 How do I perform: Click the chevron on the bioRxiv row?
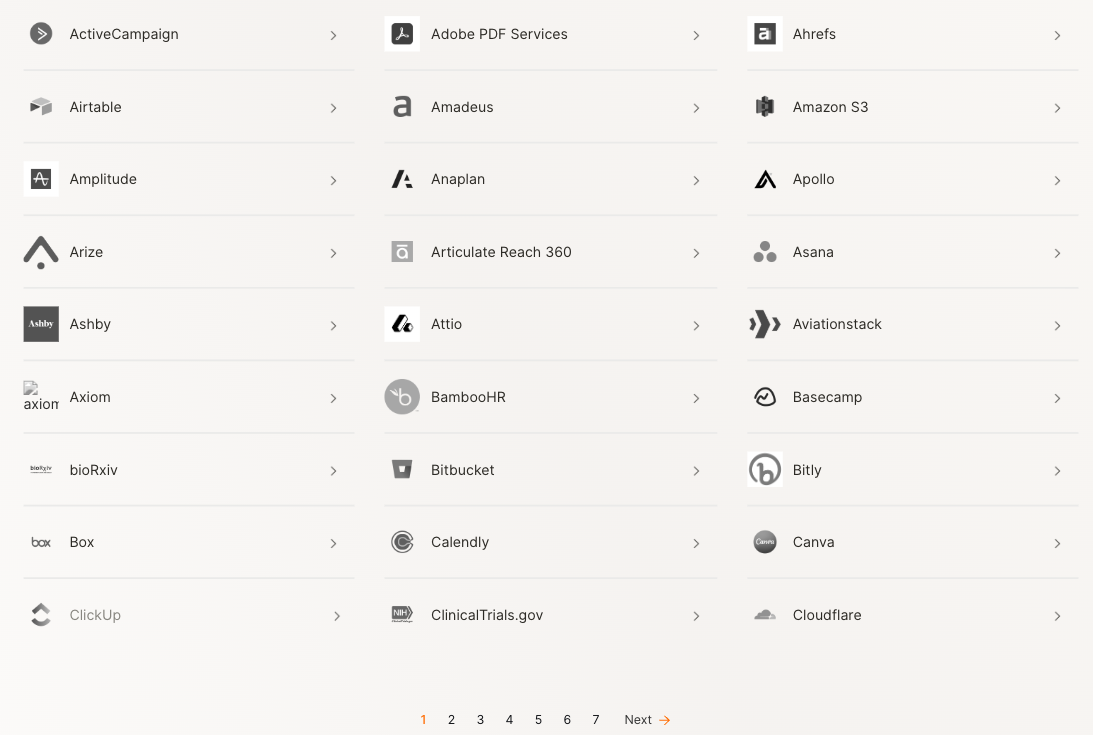(333, 471)
